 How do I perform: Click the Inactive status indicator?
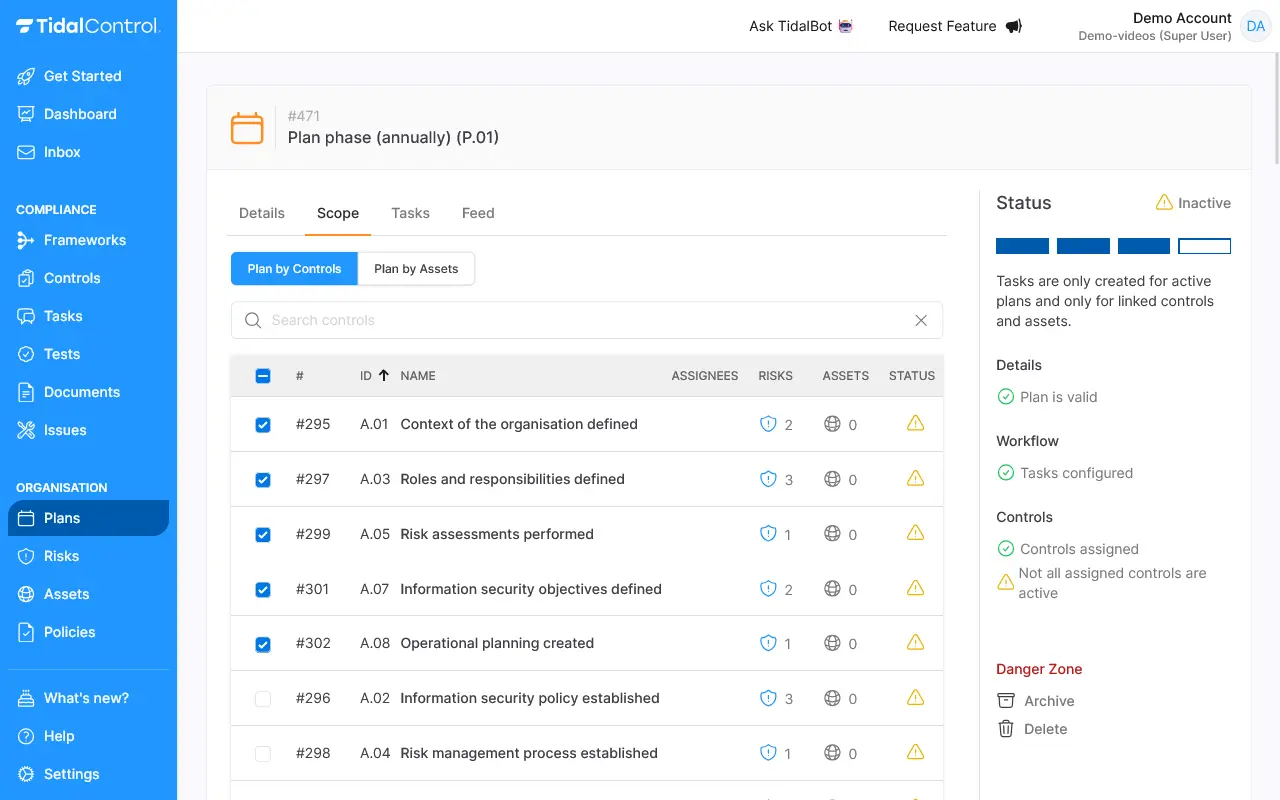click(x=1193, y=203)
